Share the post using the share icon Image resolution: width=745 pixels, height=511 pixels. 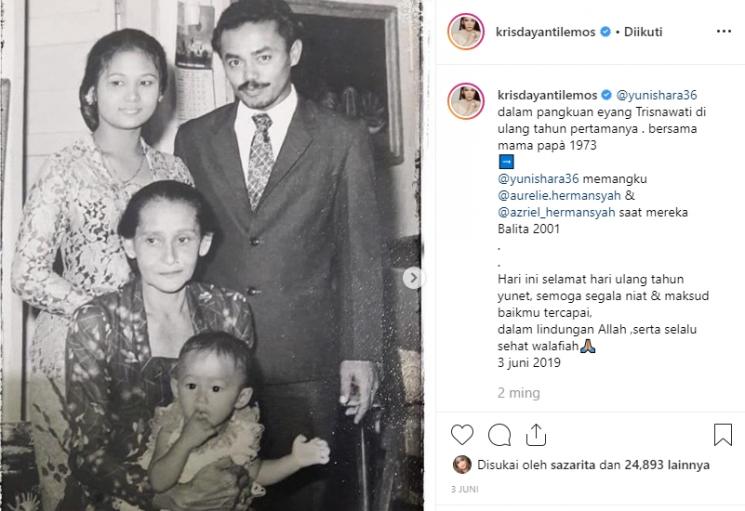click(x=536, y=435)
